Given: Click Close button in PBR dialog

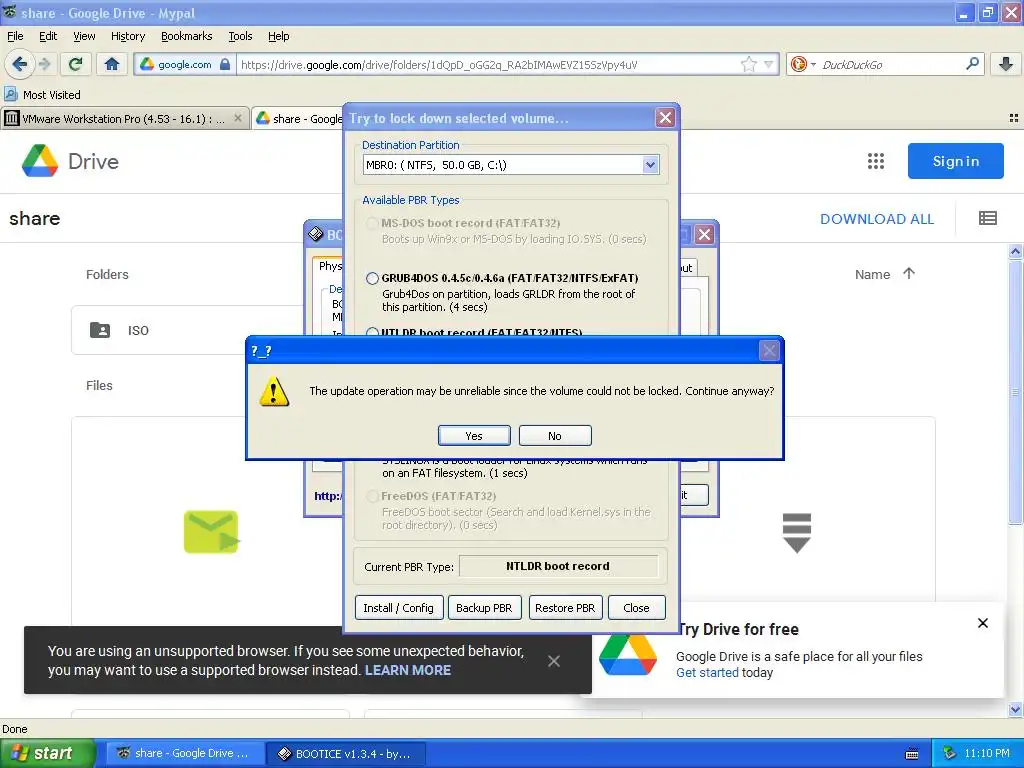Looking at the screenshot, I should click(x=636, y=607).
